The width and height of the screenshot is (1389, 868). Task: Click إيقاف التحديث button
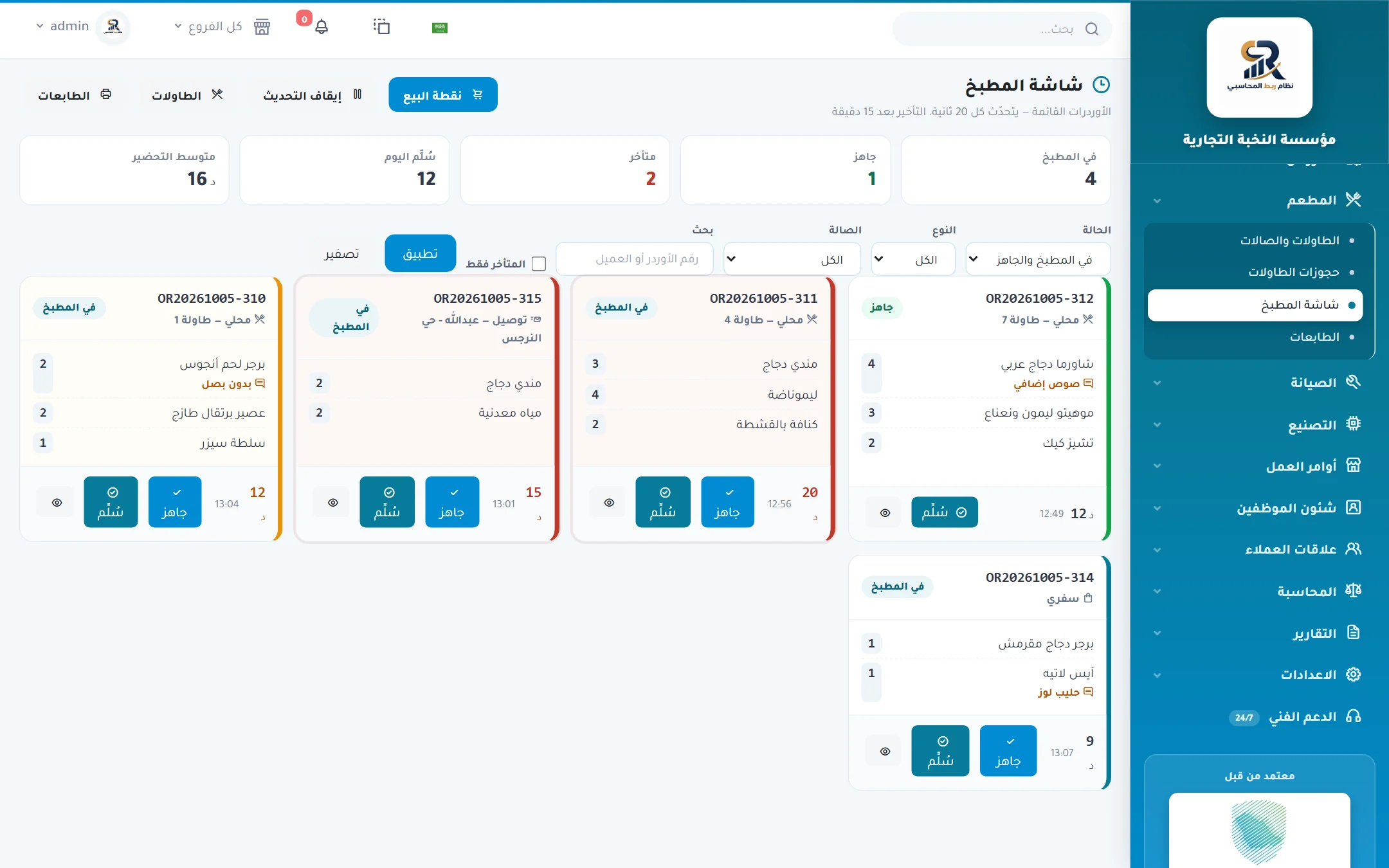313,95
